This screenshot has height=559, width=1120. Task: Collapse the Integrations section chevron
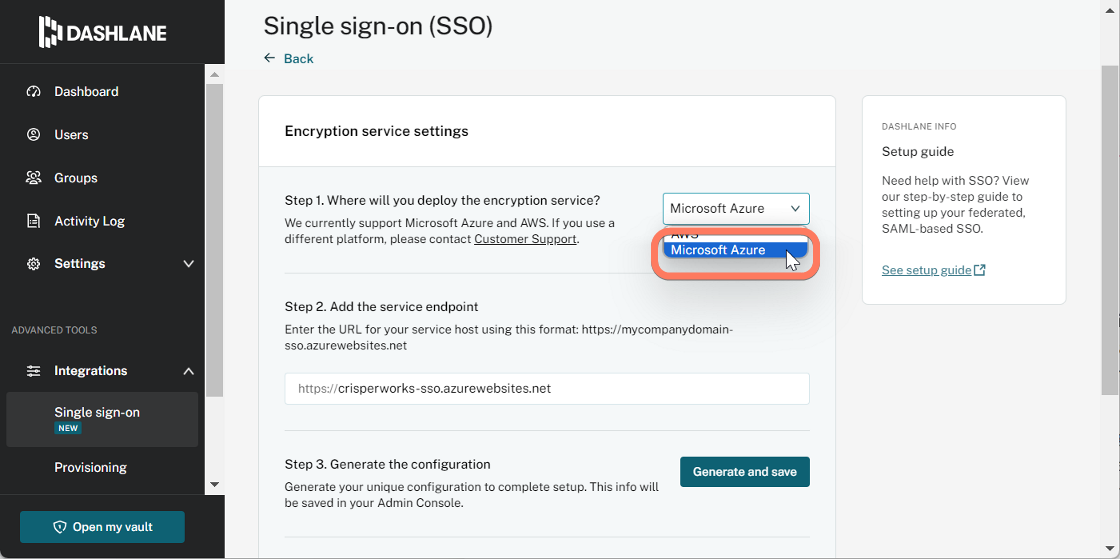[189, 371]
